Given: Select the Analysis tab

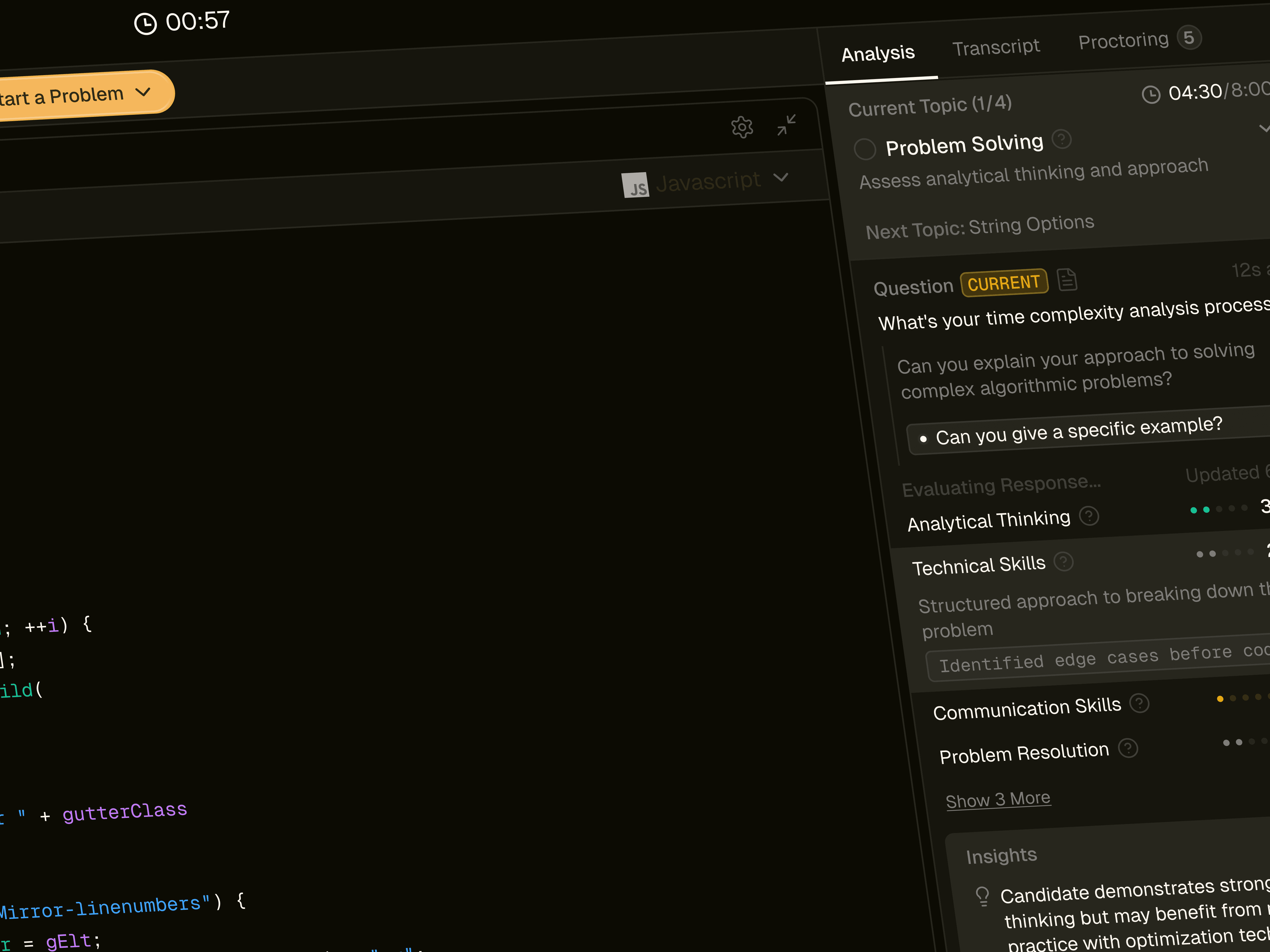Looking at the screenshot, I should click(x=878, y=54).
